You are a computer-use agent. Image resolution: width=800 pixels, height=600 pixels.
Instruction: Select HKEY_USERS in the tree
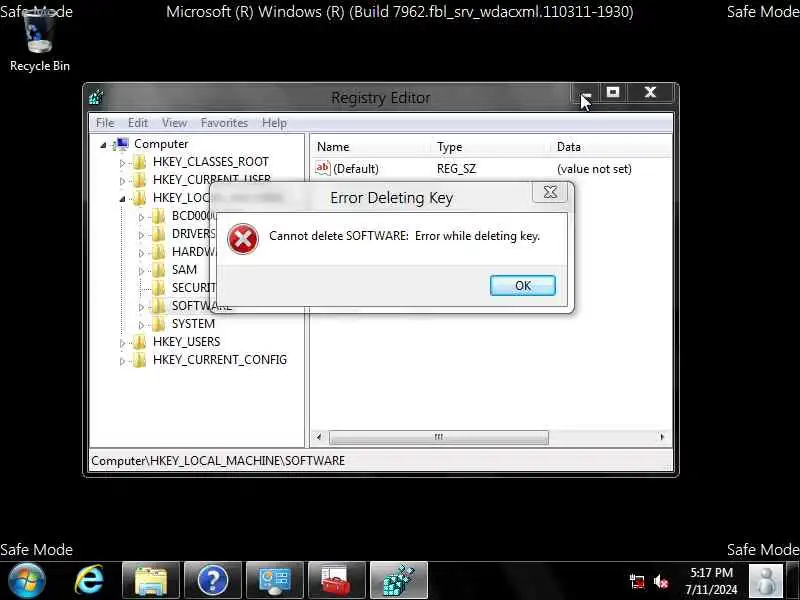click(186, 342)
